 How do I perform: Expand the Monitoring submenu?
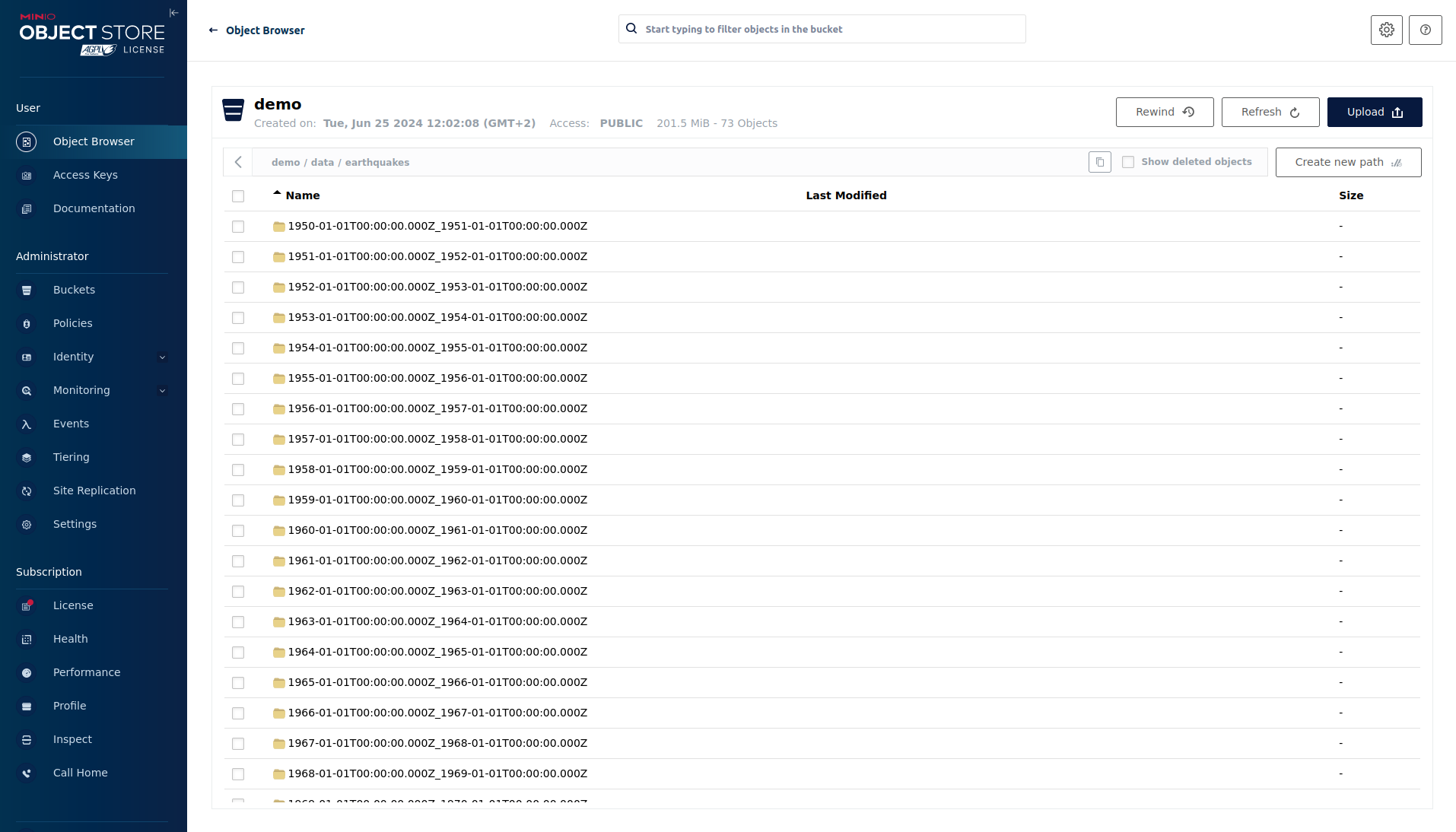(x=162, y=391)
